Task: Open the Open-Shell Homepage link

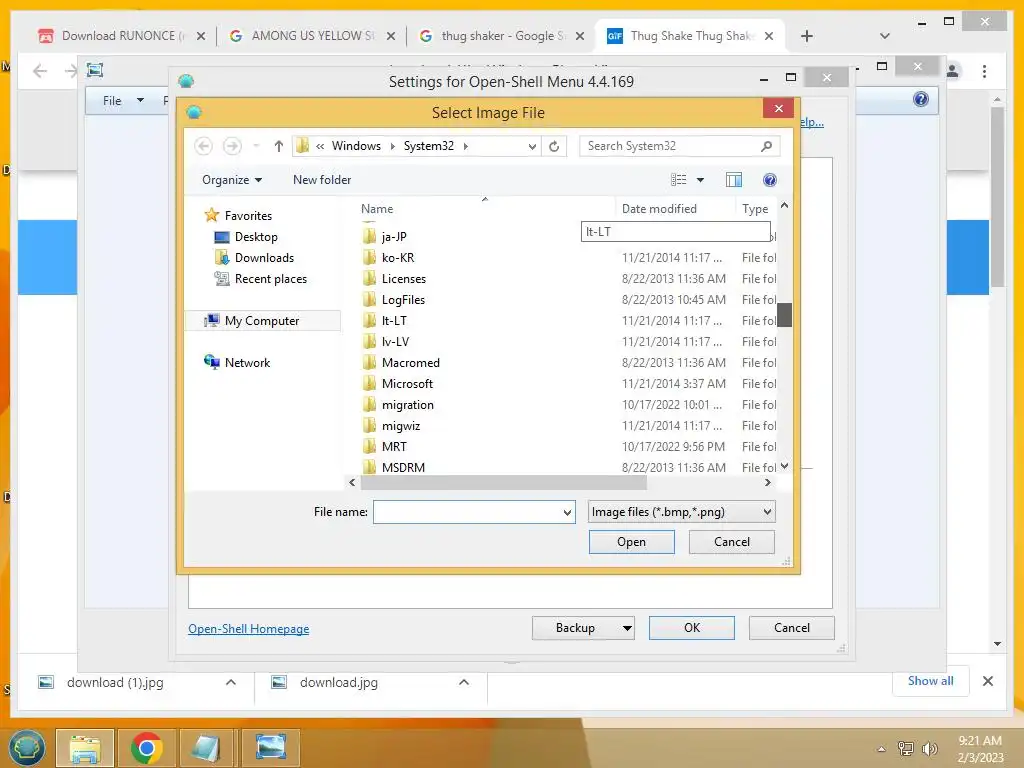Action: point(248,628)
